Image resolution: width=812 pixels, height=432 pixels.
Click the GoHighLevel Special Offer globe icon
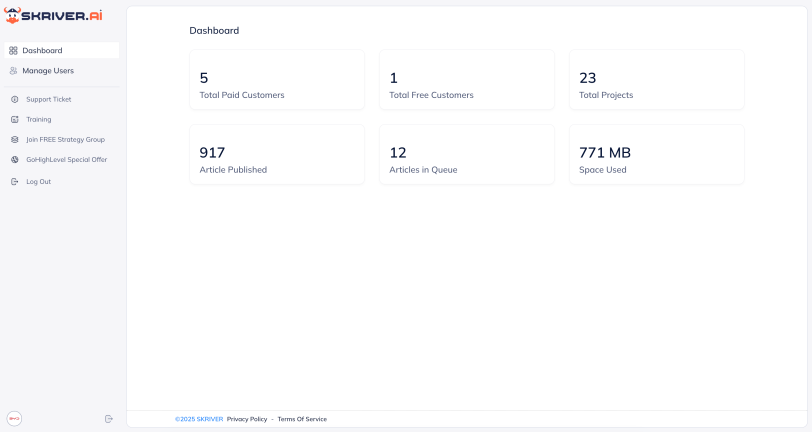14,160
